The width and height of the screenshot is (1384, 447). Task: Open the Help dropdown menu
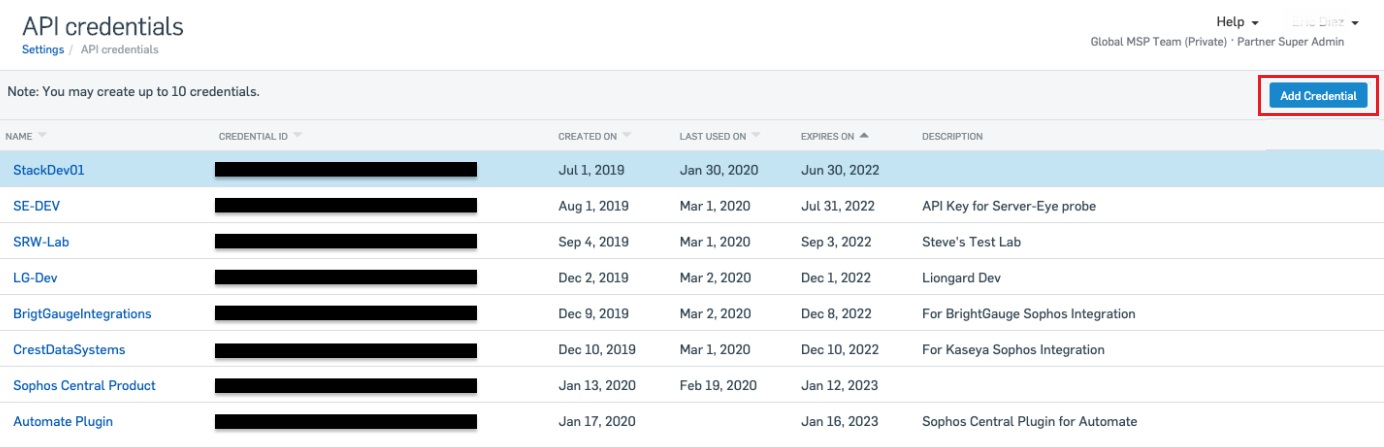tap(1236, 22)
